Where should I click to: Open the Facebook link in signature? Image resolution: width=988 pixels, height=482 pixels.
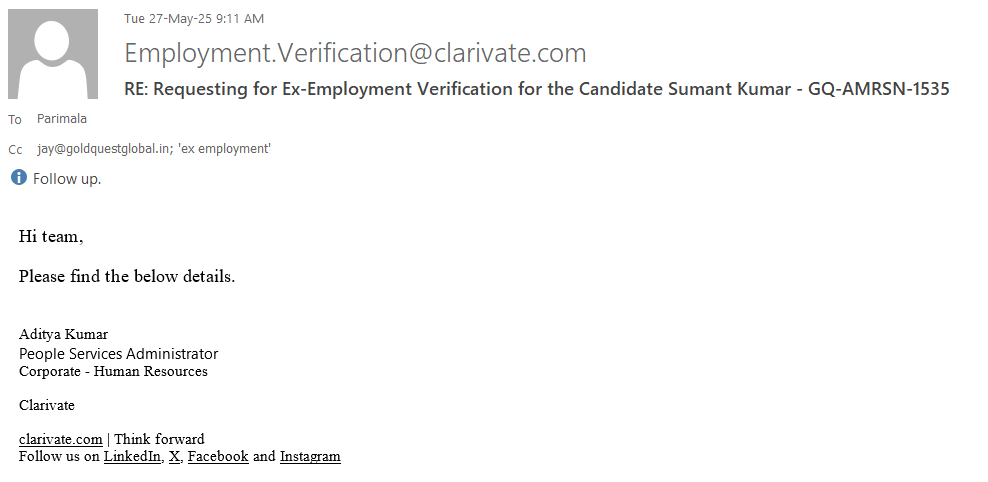point(218,457)
